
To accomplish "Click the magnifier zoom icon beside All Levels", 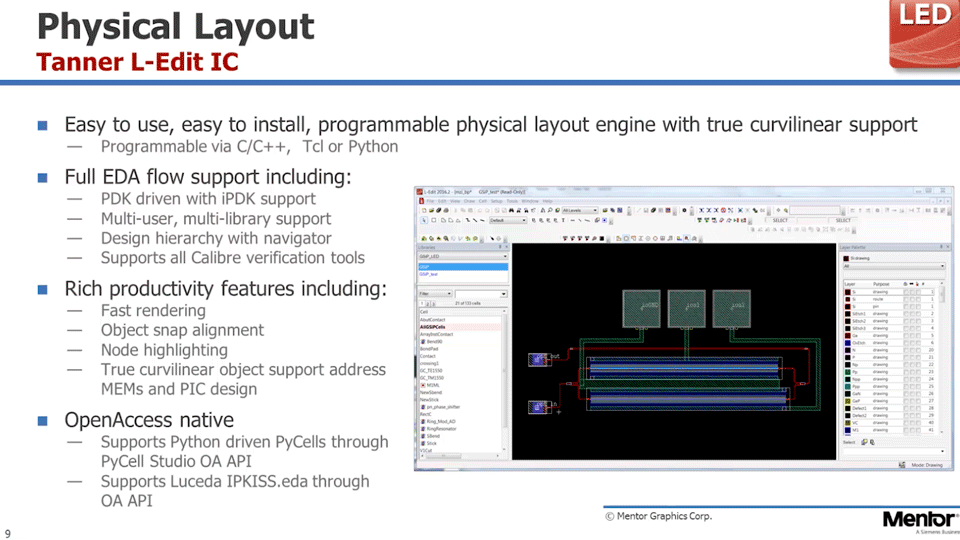I will [550, 210].
